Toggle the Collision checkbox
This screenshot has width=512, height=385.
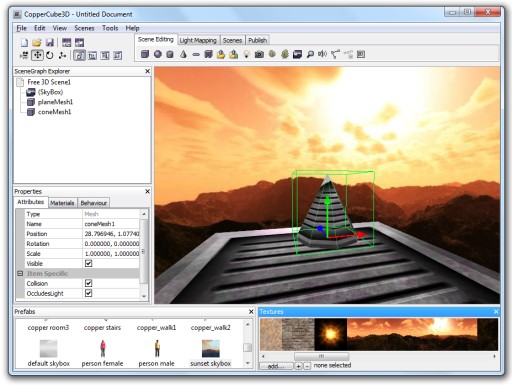tap(88, 283)
